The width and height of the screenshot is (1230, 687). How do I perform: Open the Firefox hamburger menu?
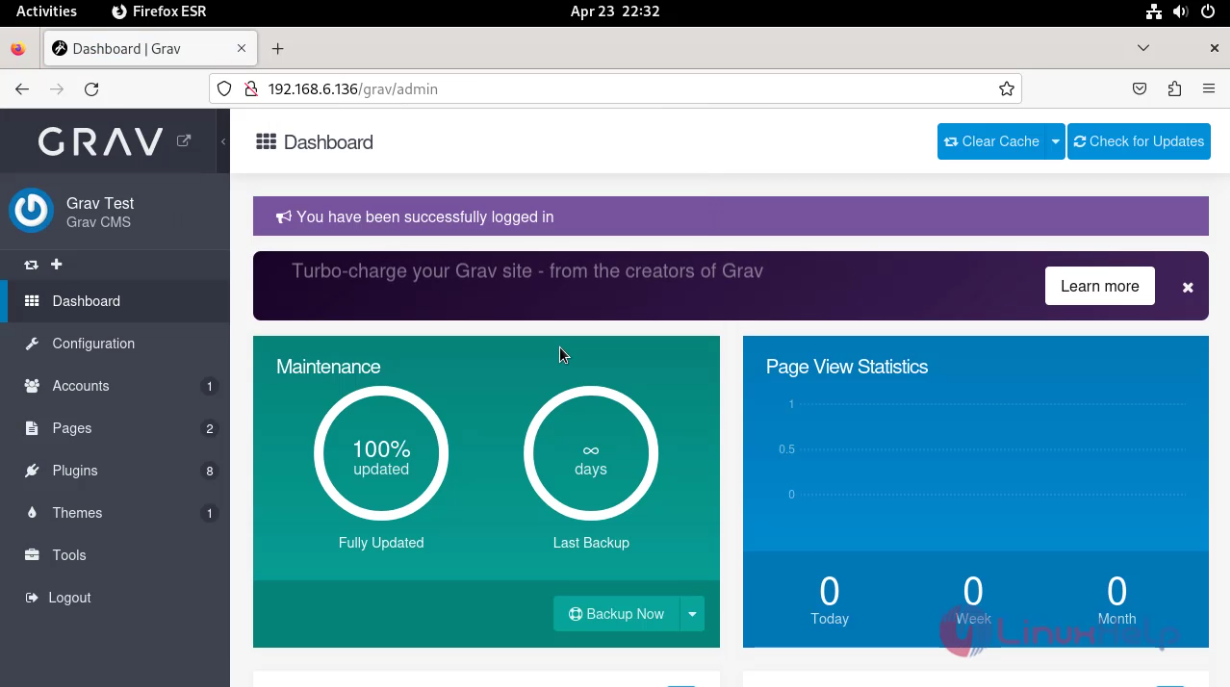point(1209,89)
